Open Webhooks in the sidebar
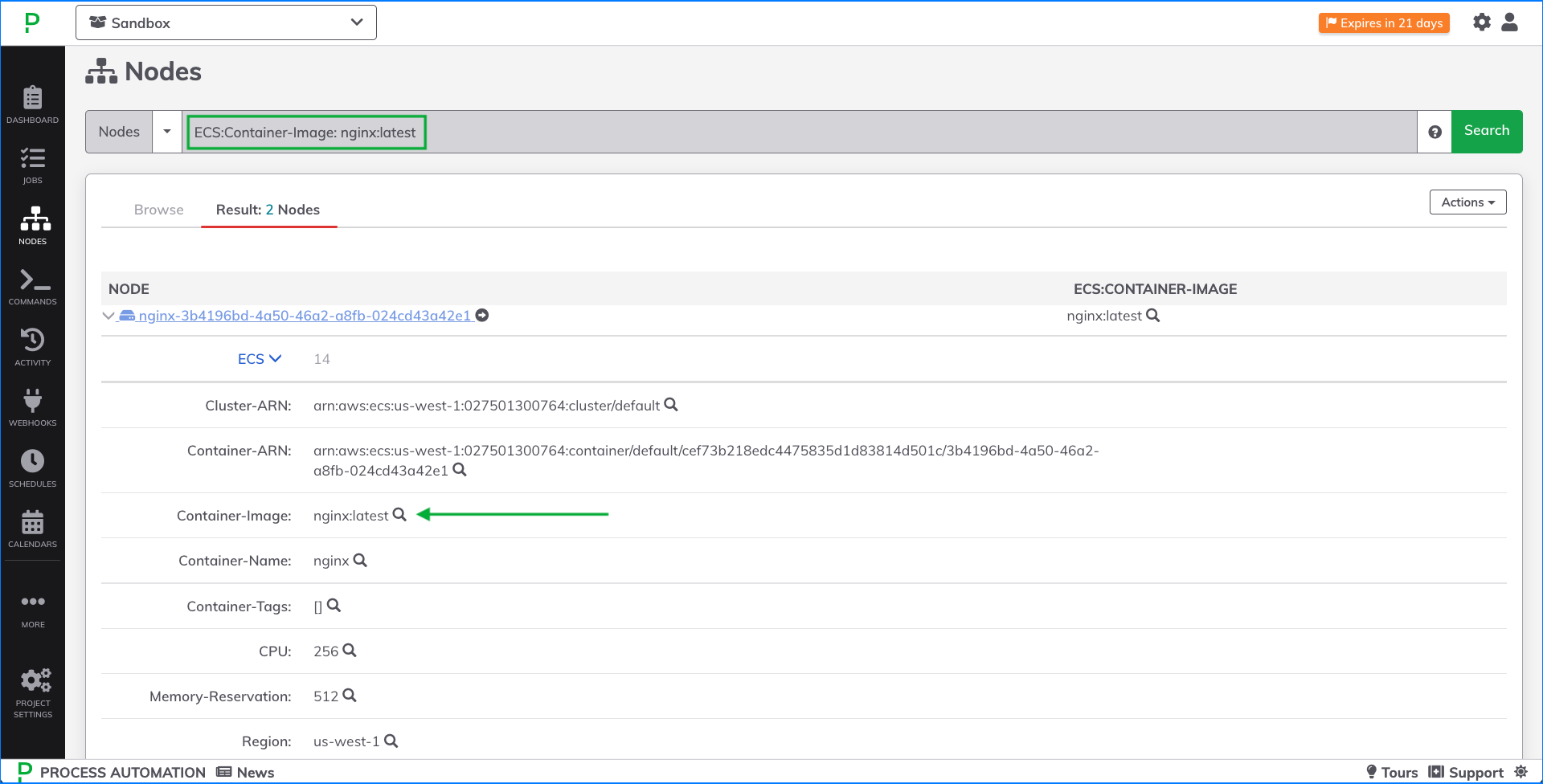The image size is (1543, 784). [32, 408]
